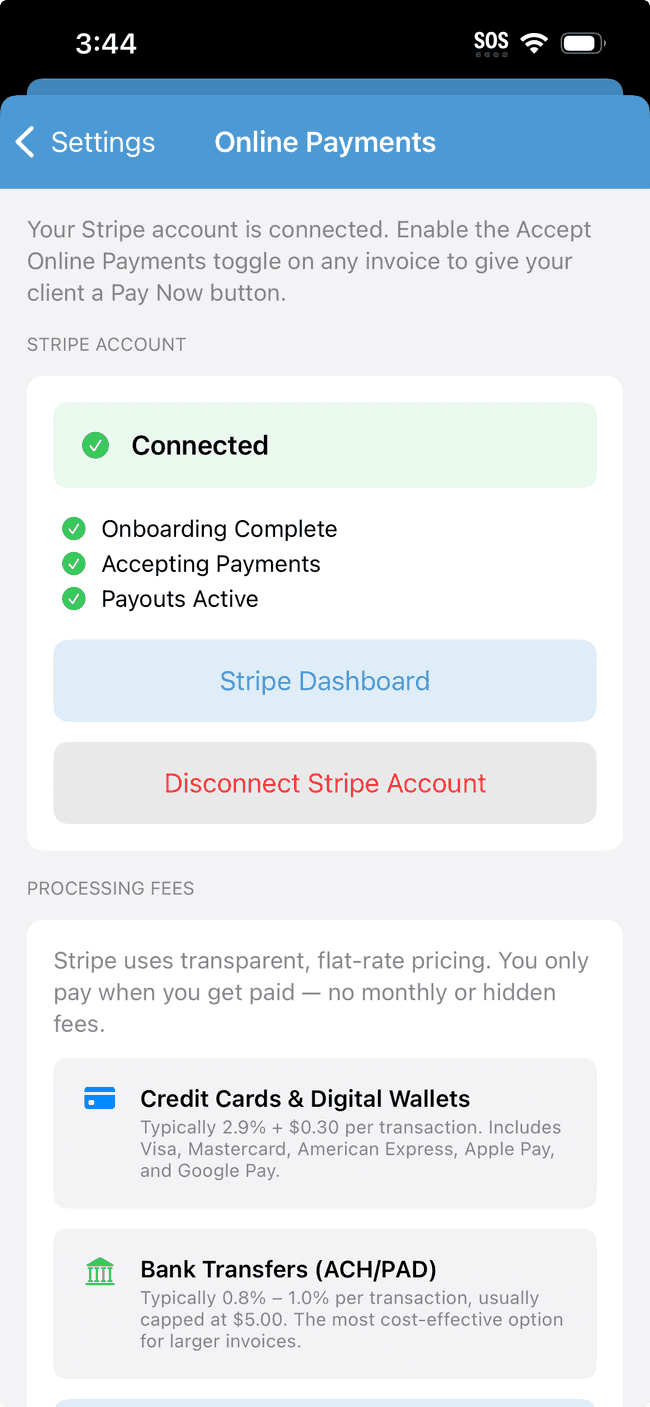This screenshot has height=1407, width=650.
Task: Disconnect the Stripe Account
Action: click(325, 783)
